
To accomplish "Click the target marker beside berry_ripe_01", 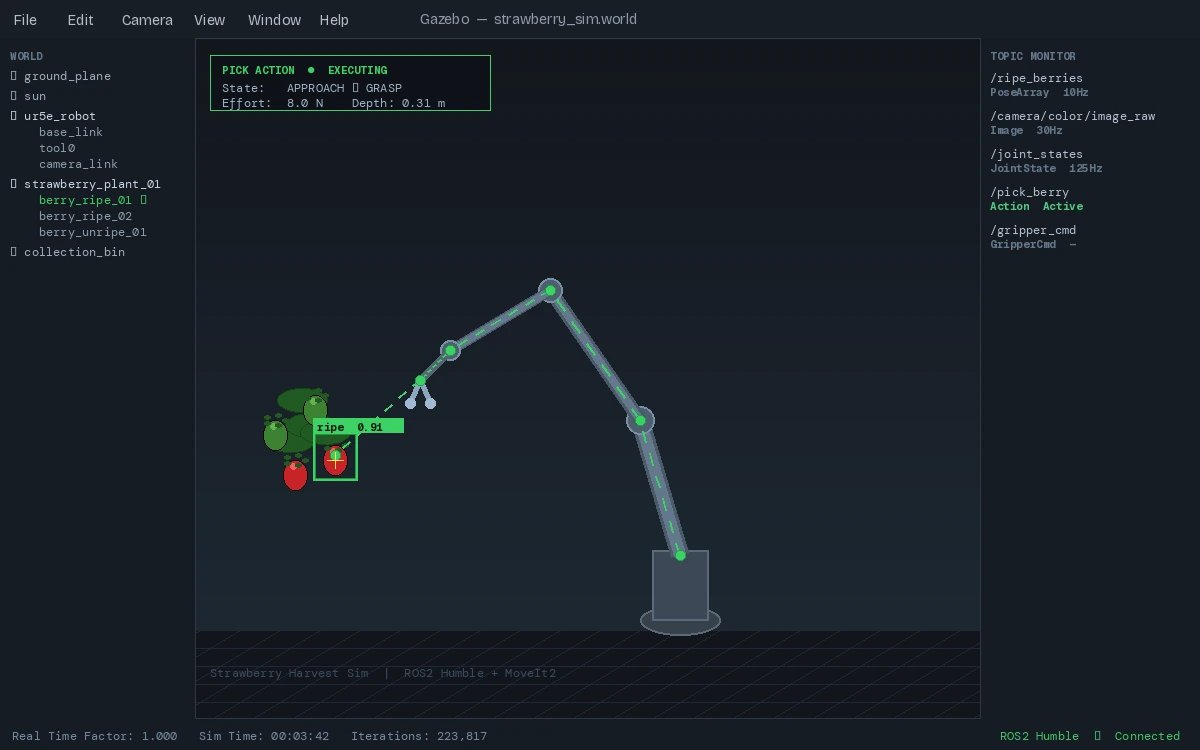I will 143,200.
